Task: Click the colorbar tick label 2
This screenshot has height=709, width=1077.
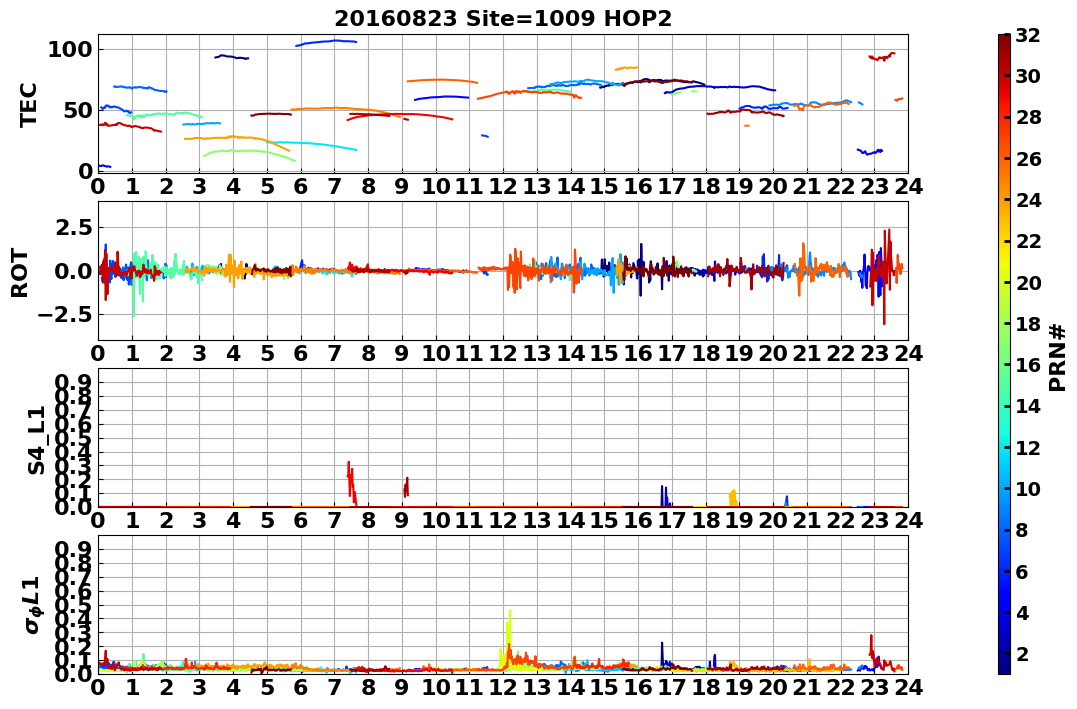Action: coord(1022,653)
